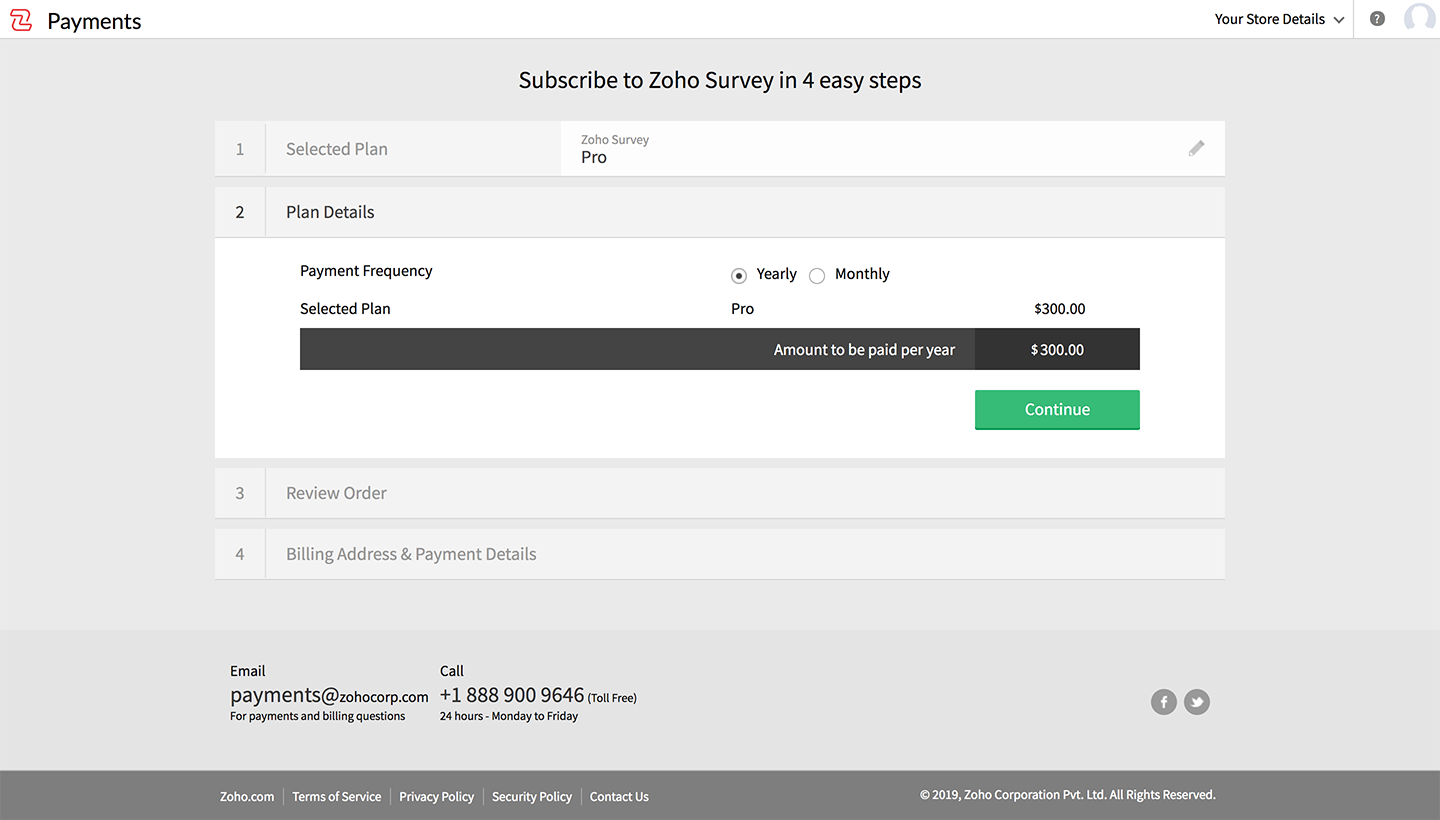Screen dimensions: 1440x820
Task: Click the $300.00 amount per year total
Action: tap(1057, 350)
